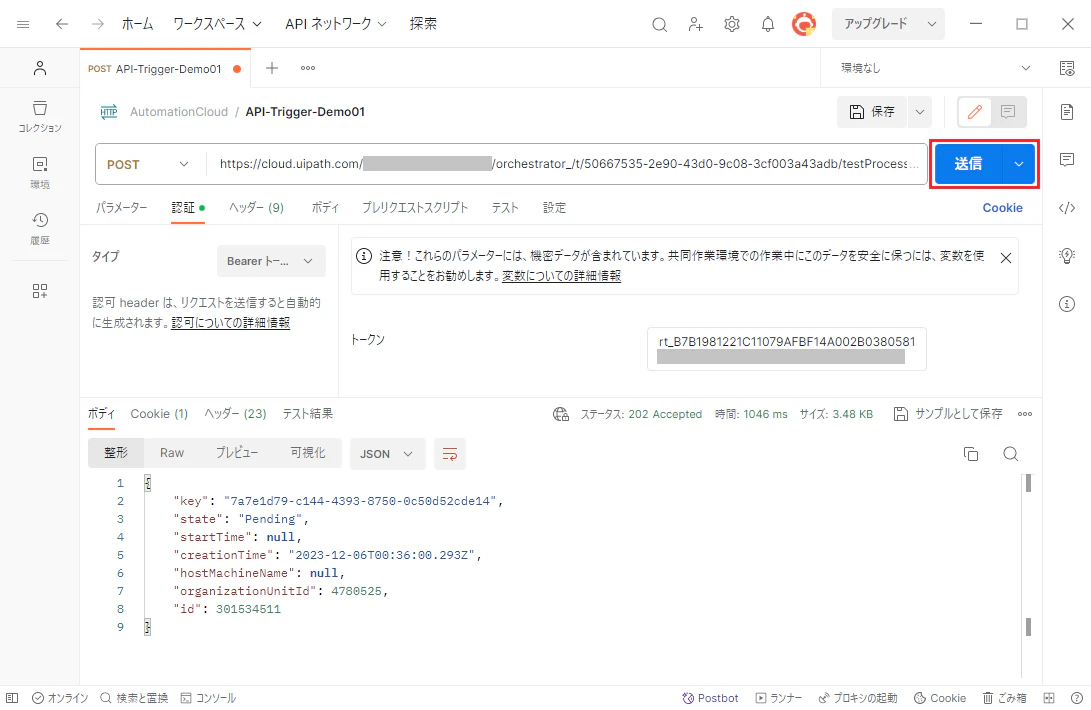Switch to パラメーター tab
The height and width of the screenshot is (710, 1091).
[121, 207]
